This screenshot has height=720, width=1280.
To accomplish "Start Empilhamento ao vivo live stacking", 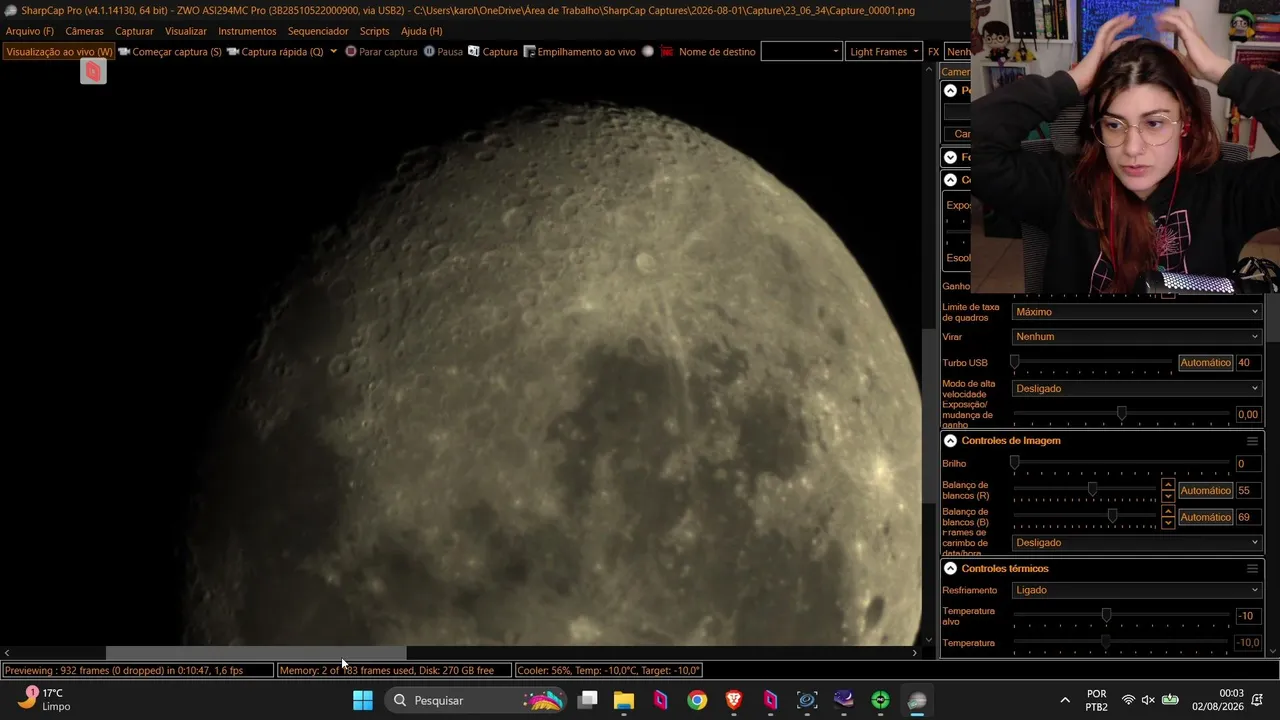I will pyautogui.click(x=579, y=51).
